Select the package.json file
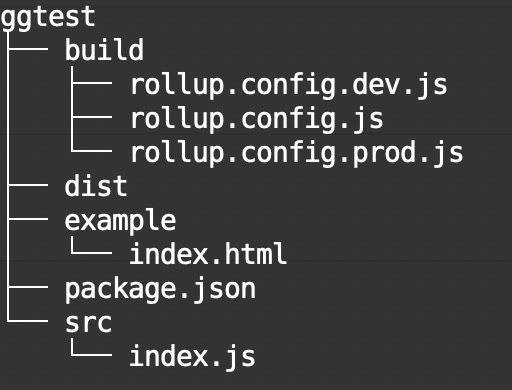 click(160, 290)
